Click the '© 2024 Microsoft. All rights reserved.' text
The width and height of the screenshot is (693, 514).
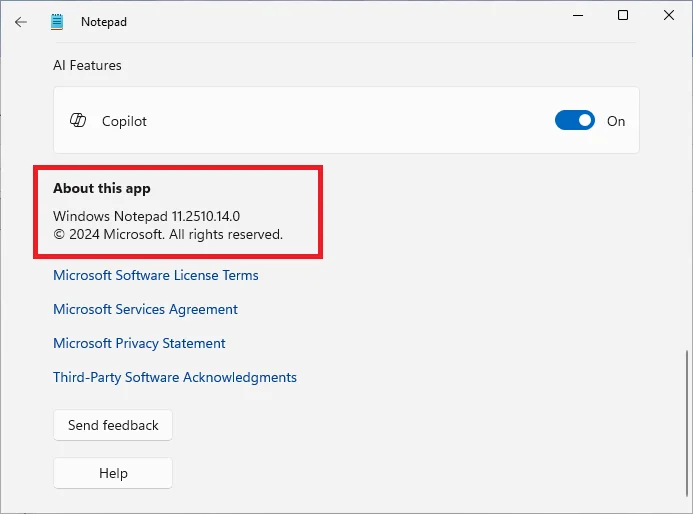pos(168,234)
